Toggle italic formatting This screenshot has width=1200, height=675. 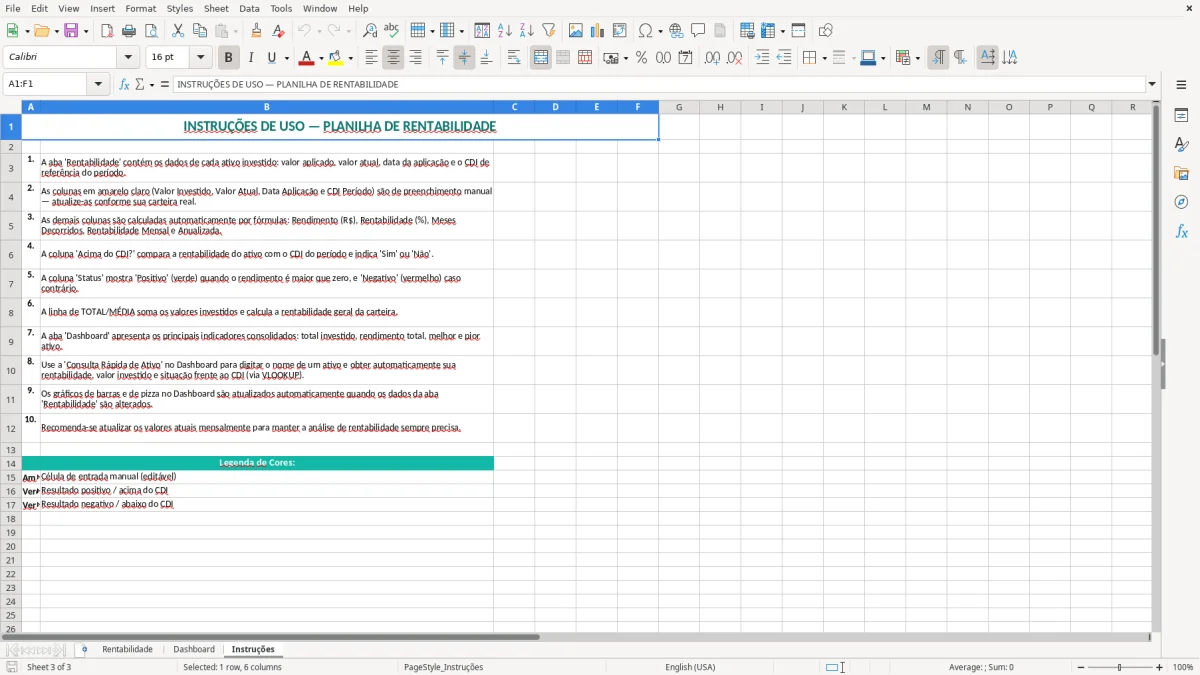251,58
